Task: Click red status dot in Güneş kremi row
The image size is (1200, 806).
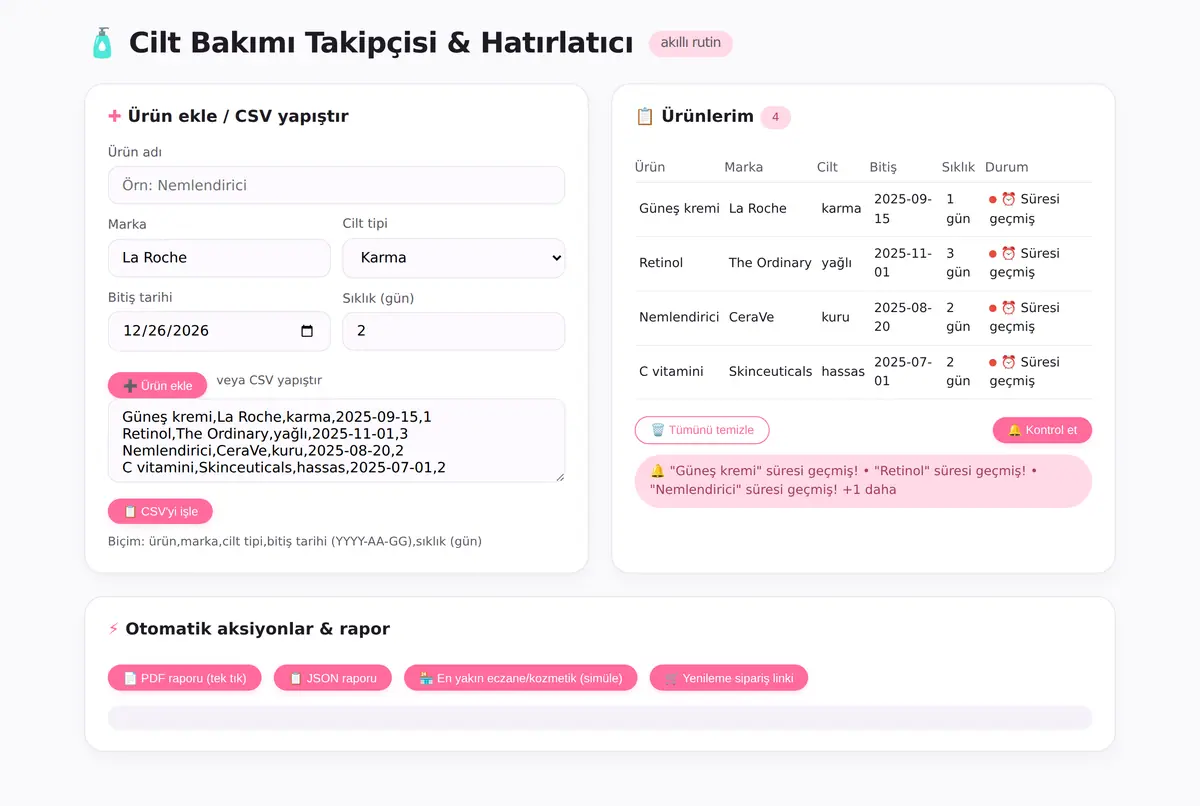Action: 993,199
